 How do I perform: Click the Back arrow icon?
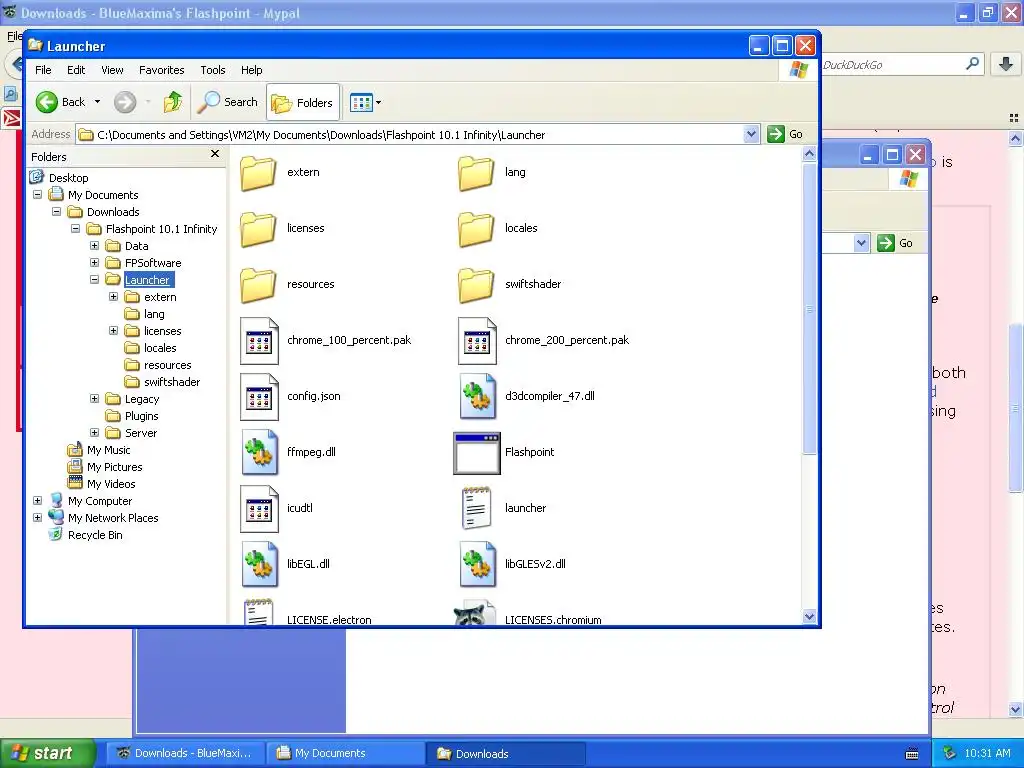pyautogui.click(x=46, y=102)
